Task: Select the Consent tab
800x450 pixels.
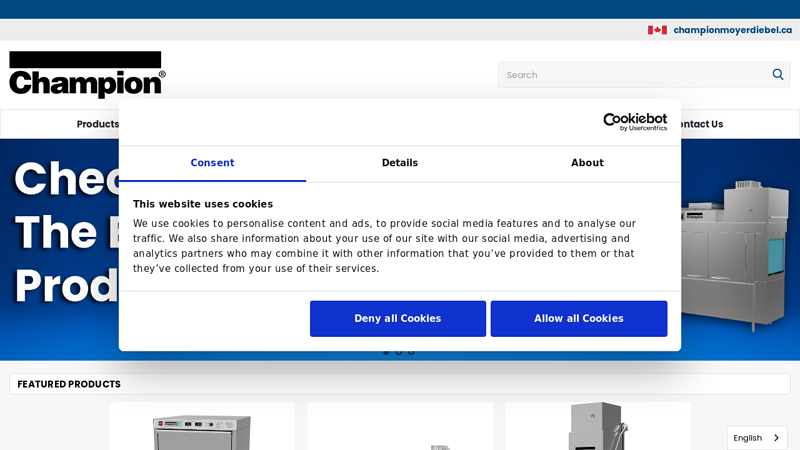Action: point(212,163)
